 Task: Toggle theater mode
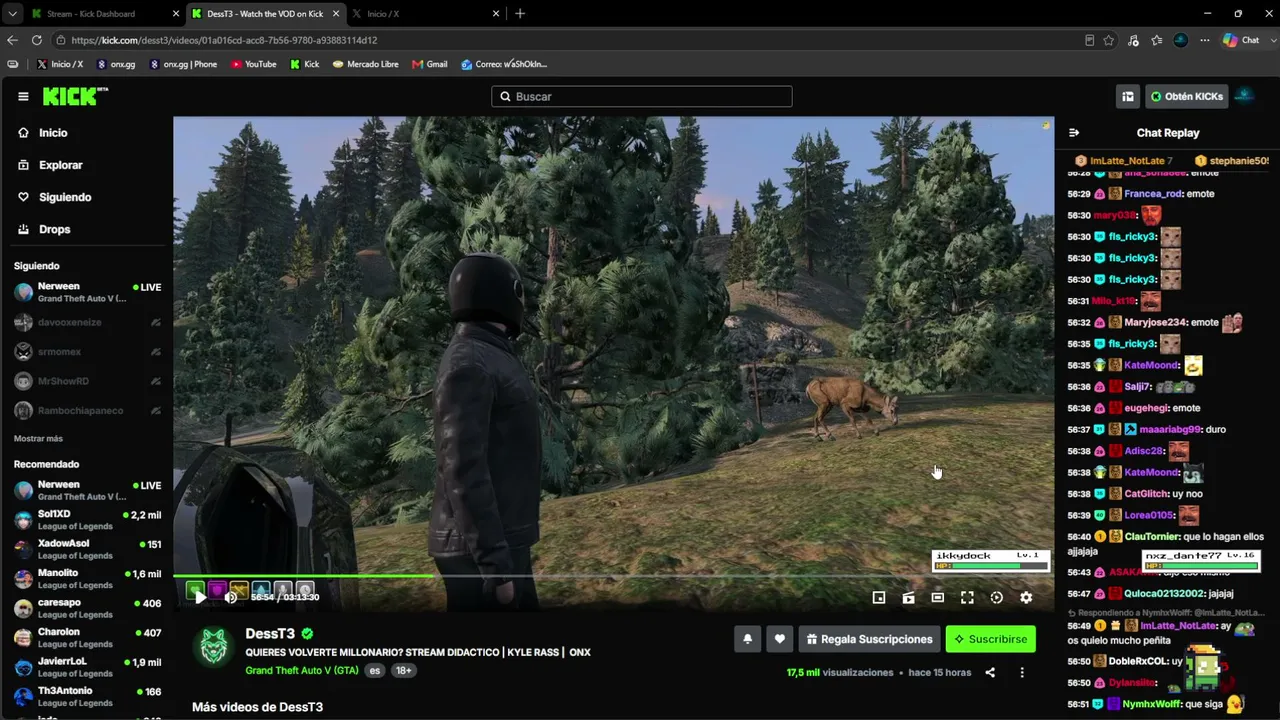(x=938, y=597)
